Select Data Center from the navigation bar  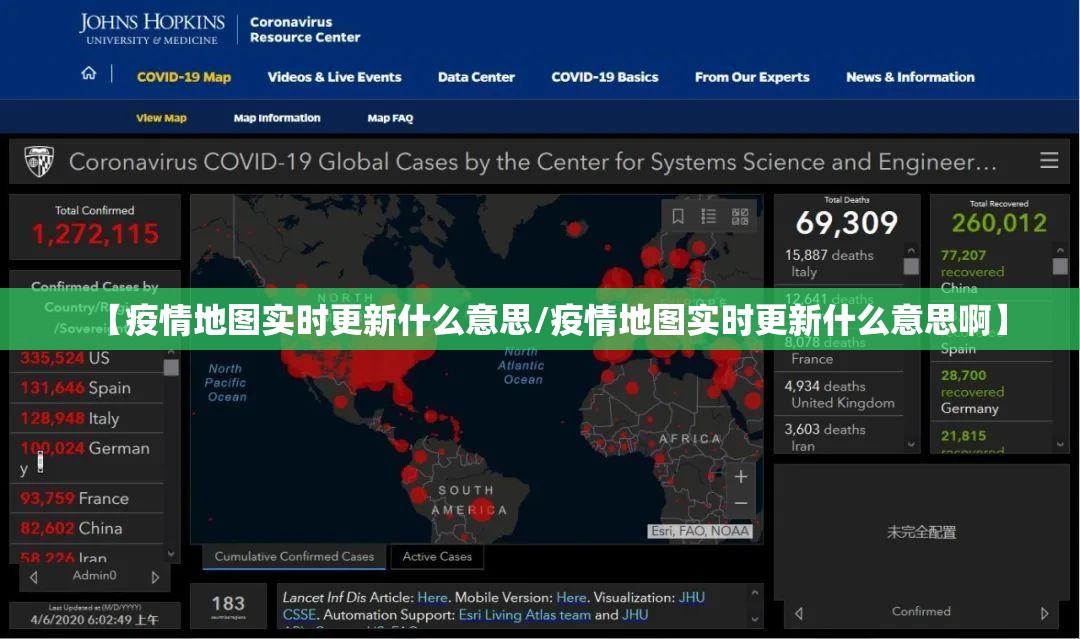[476, 77]
